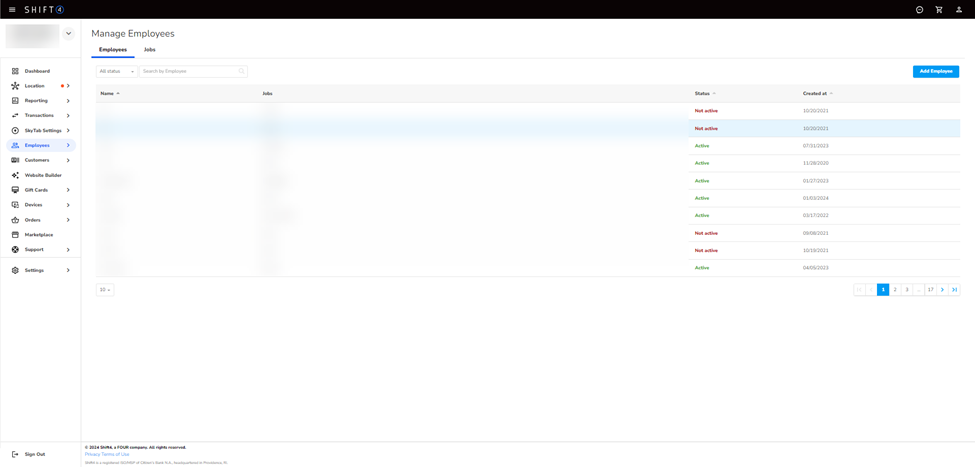Expand the Orders submenu chevron
The image size is (975, 467).
[68, 220]
